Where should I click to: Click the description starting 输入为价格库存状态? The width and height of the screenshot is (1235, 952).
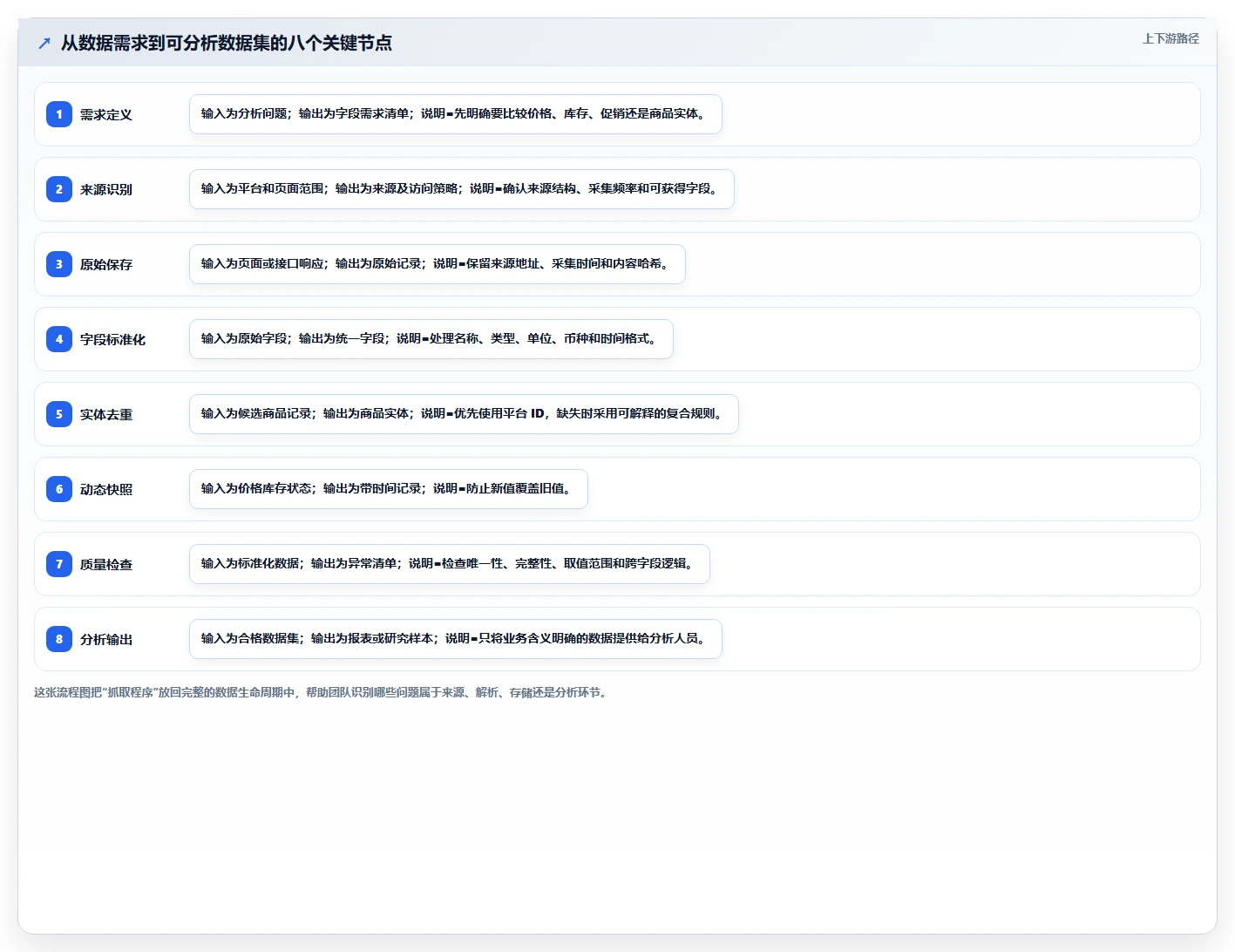click(389, 489)
